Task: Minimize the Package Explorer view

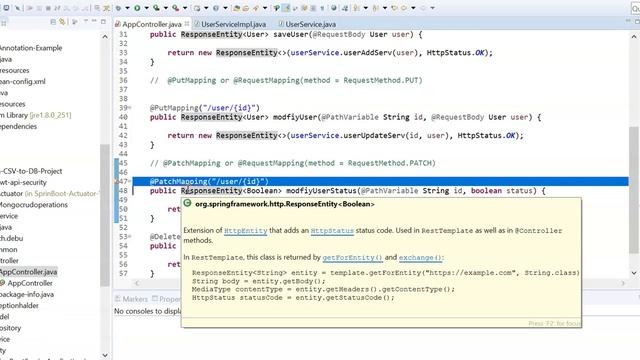Action: tap(94, 20)
